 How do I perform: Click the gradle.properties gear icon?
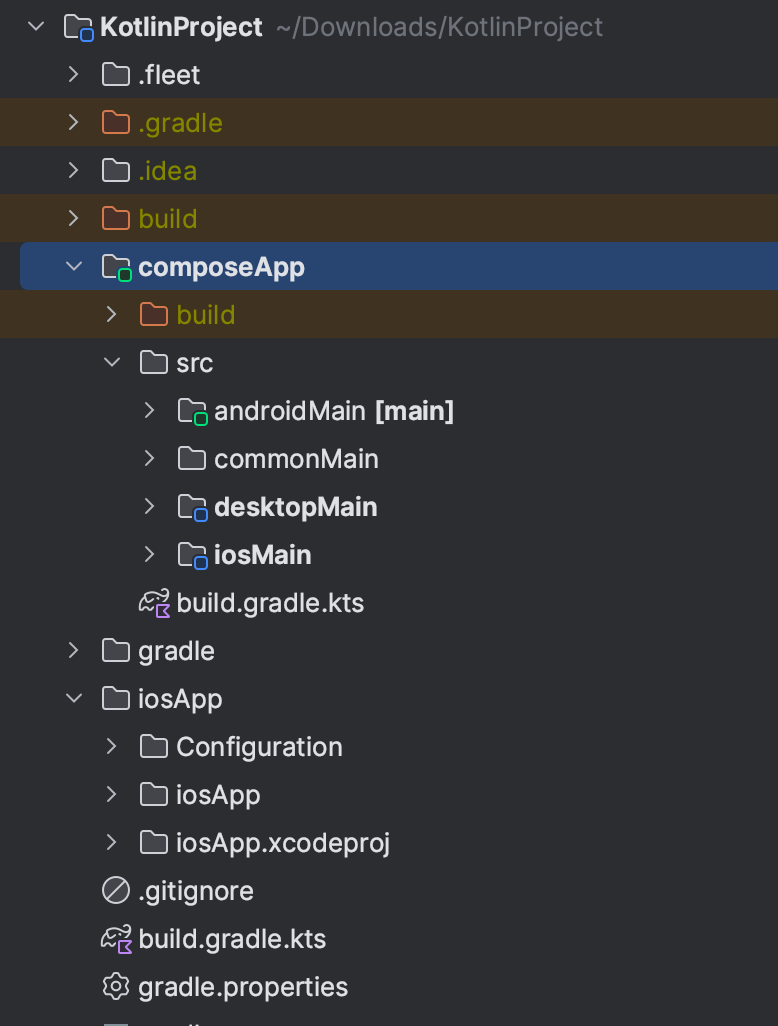pyautogui.click(x=116, y=987)
